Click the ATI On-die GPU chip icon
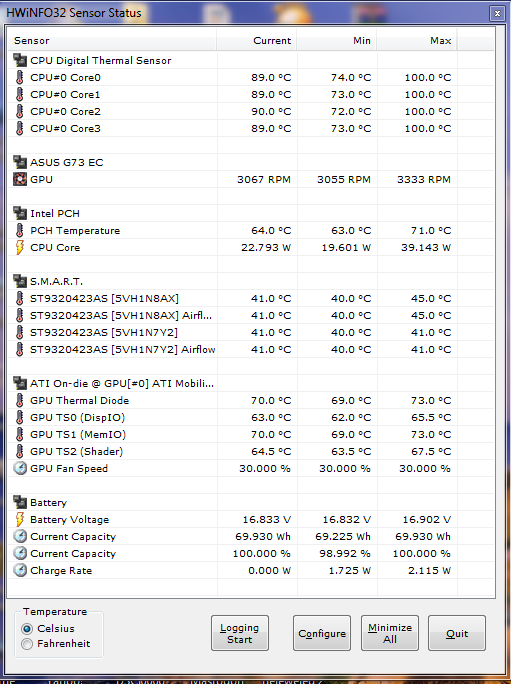Screen dimensions: 511x684 pos(20,383)
